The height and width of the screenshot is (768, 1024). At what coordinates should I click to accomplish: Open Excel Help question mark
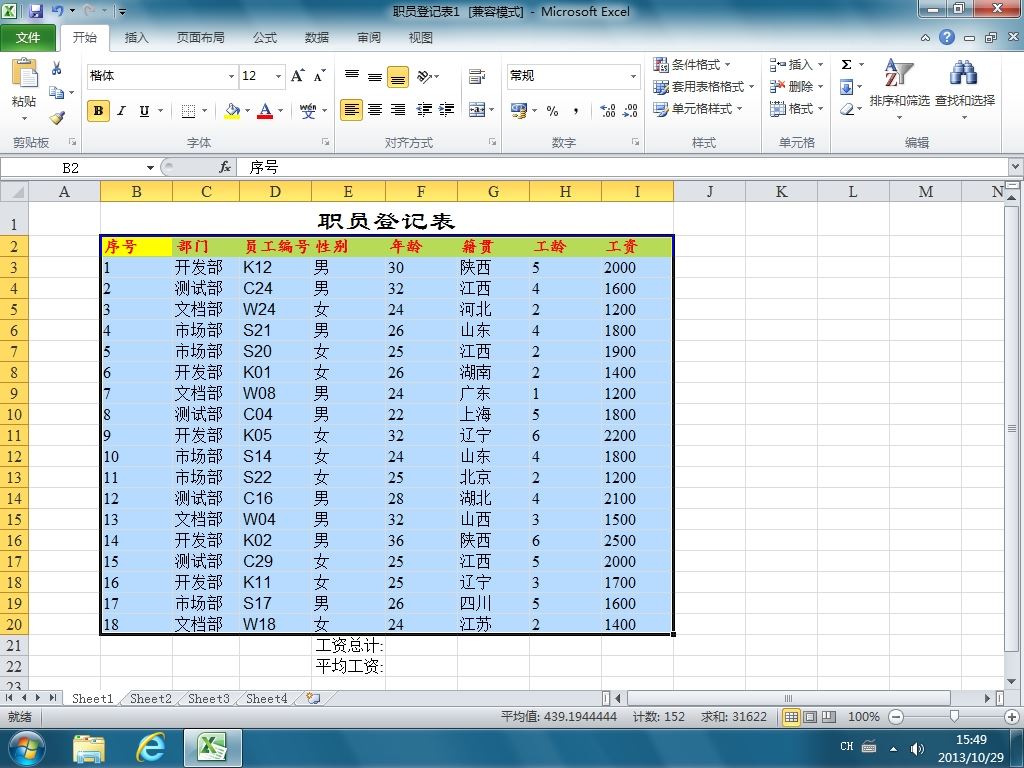[x=946, y=37]
